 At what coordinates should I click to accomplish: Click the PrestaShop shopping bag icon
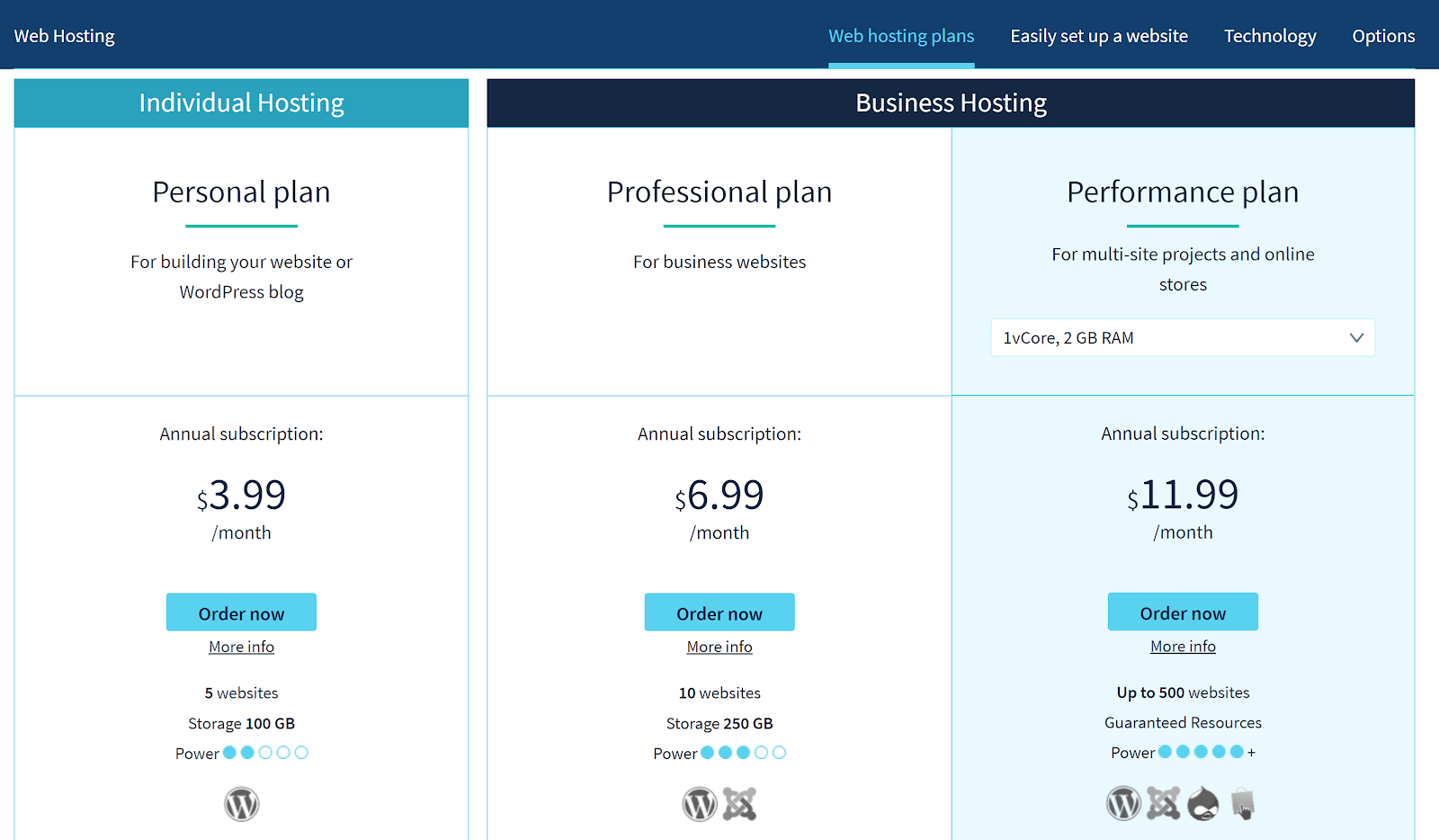click(1244, 803)
